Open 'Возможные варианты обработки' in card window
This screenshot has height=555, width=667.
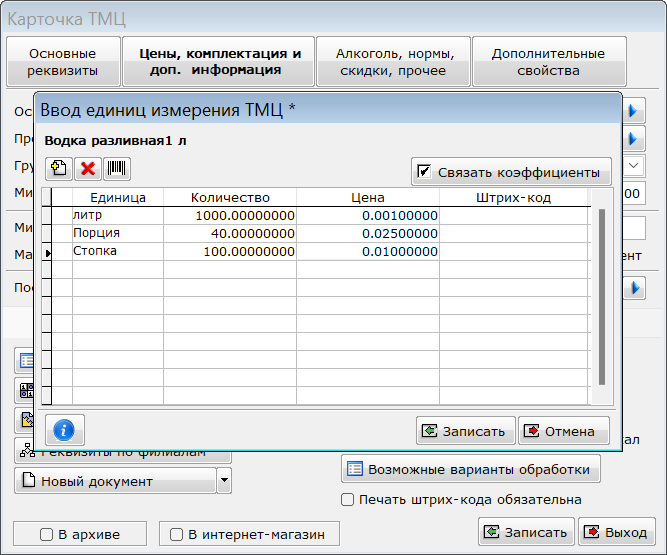(x=470, y=469)
